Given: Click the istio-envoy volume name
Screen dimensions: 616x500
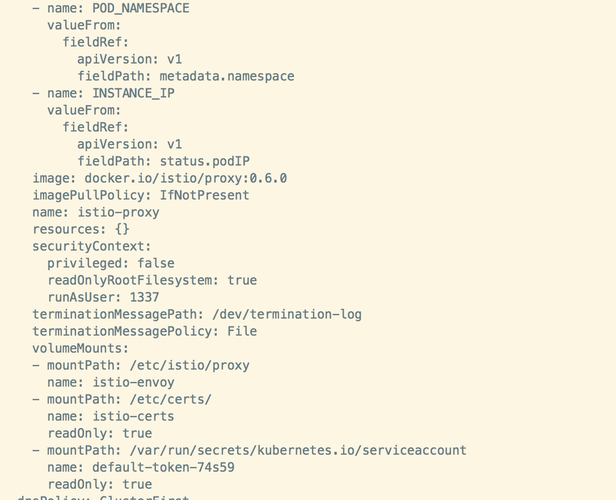Looking at the screenshot, I should click(132, 382).
